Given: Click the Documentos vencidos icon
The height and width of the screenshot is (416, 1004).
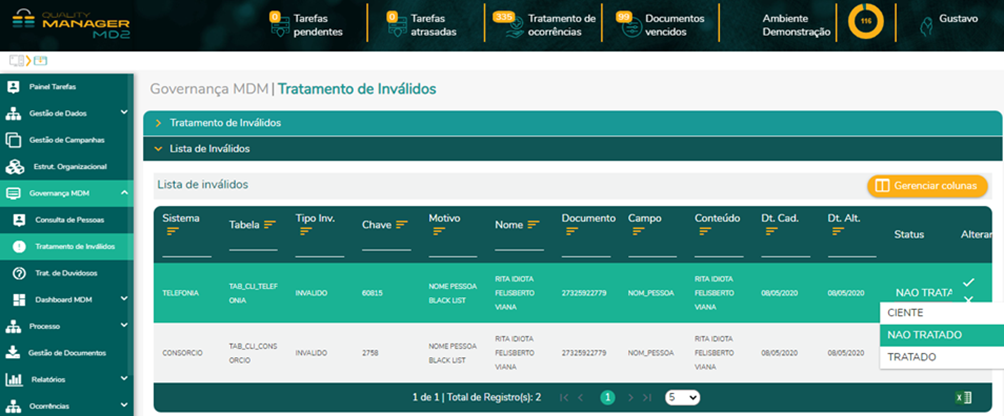Looking at the screenshot, I should tap(628, 25).
